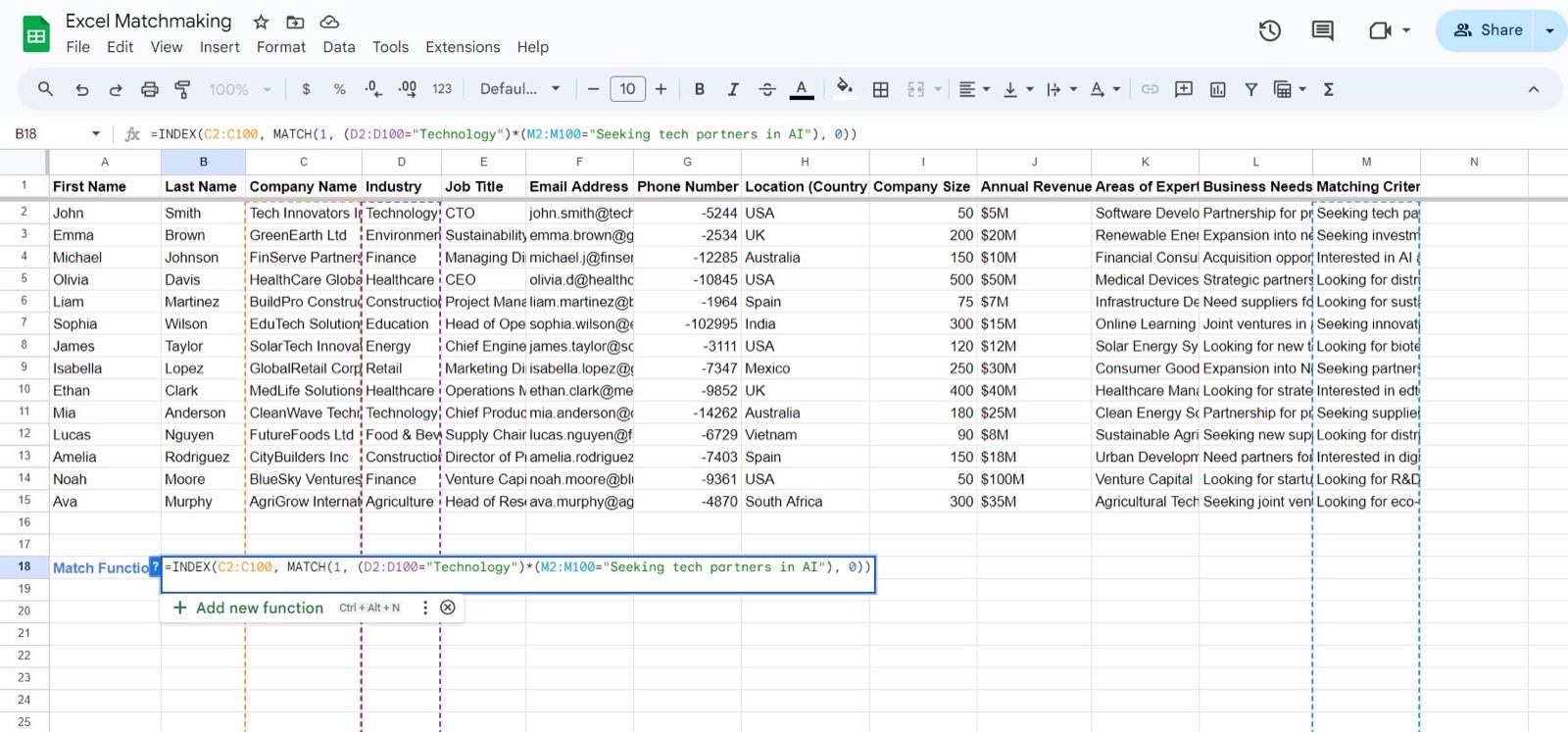Decrease font size minus button
Screen dimensions: 1568x732
point(593,89)
